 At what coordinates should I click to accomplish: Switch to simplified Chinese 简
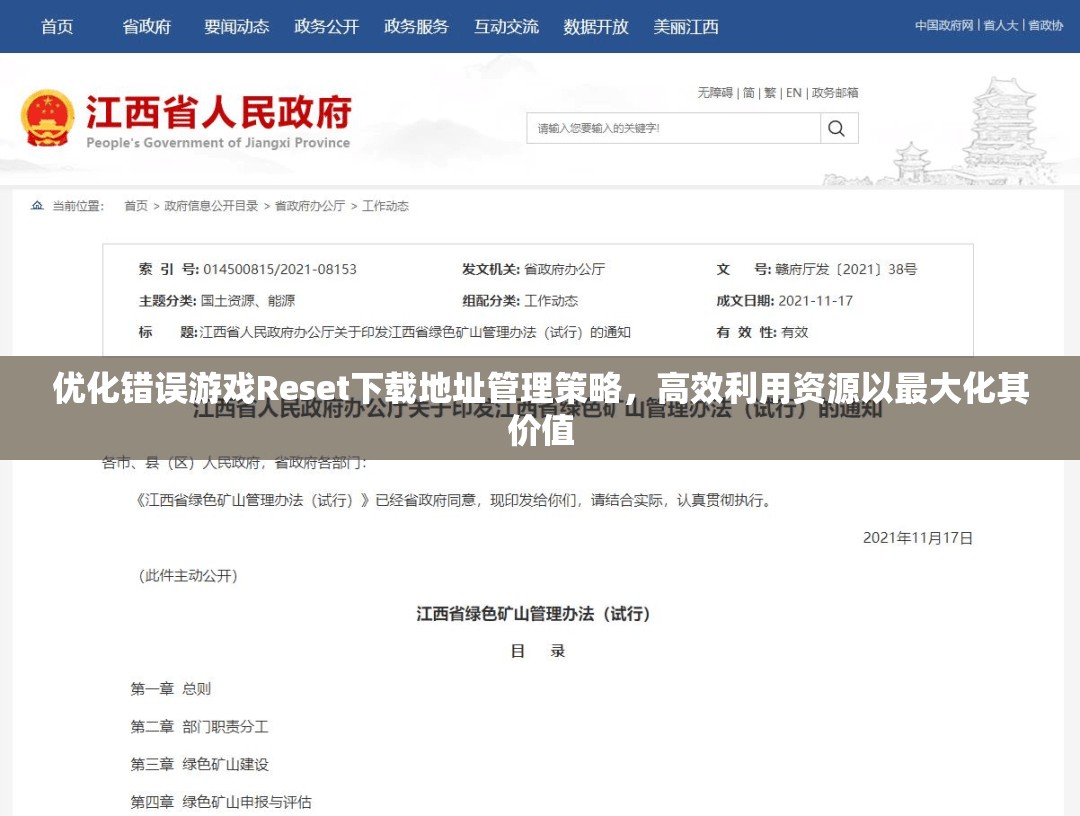[x=749, y=92]
